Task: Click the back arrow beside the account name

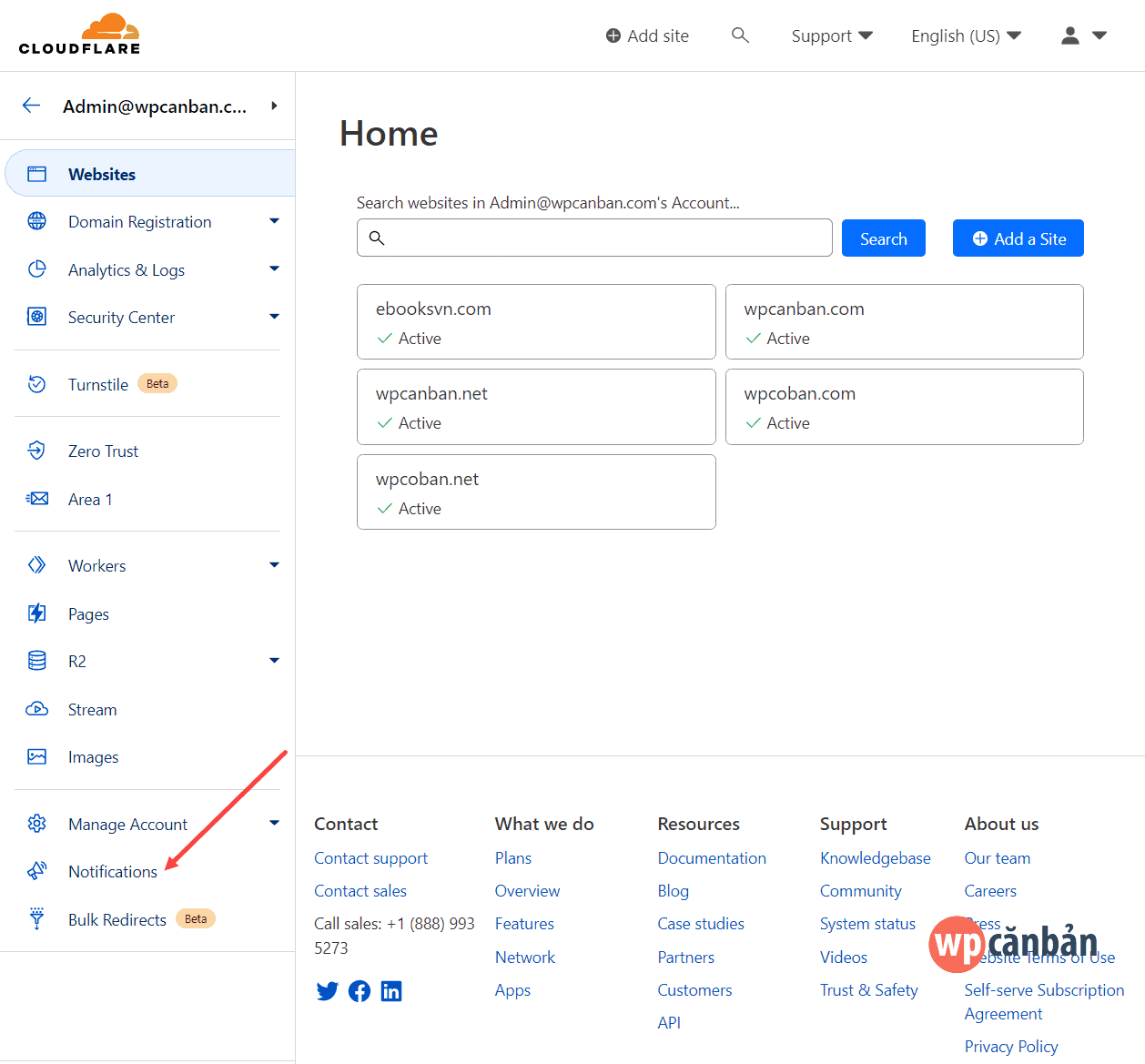Action: point(32,106)
